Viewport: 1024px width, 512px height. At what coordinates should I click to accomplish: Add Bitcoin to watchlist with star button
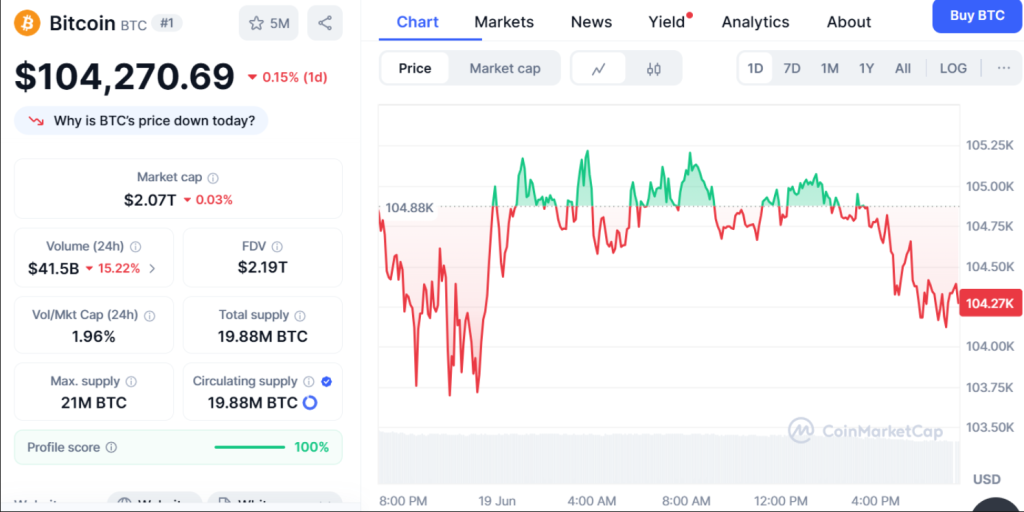pos(268,24)
